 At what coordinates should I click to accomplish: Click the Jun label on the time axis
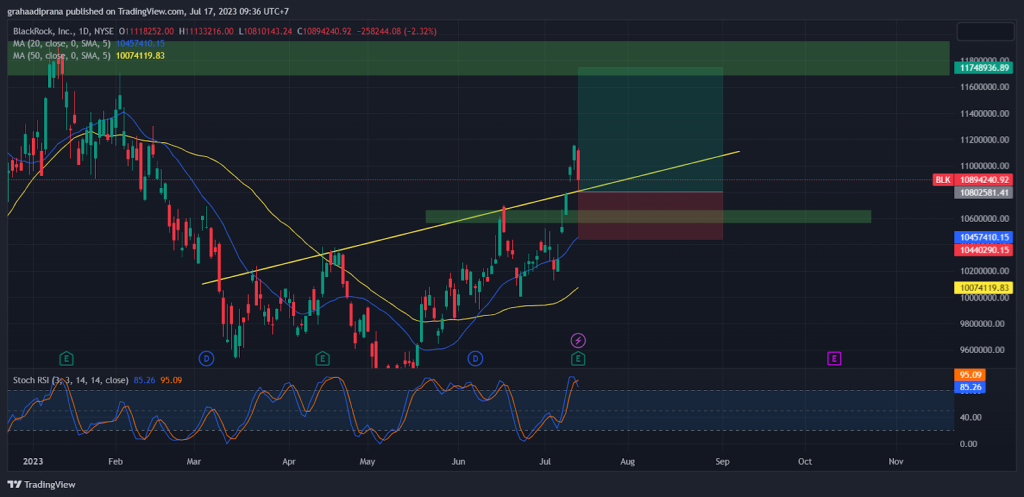point(458,462)
